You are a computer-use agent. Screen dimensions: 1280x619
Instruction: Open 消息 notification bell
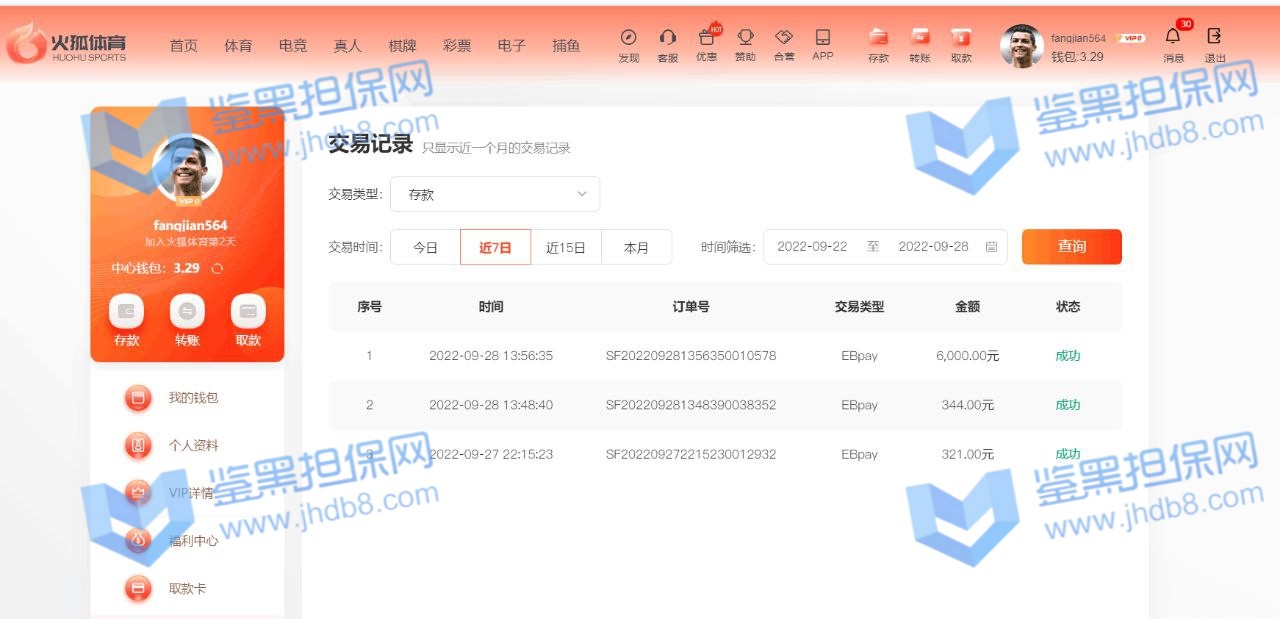click(1173, 37)
